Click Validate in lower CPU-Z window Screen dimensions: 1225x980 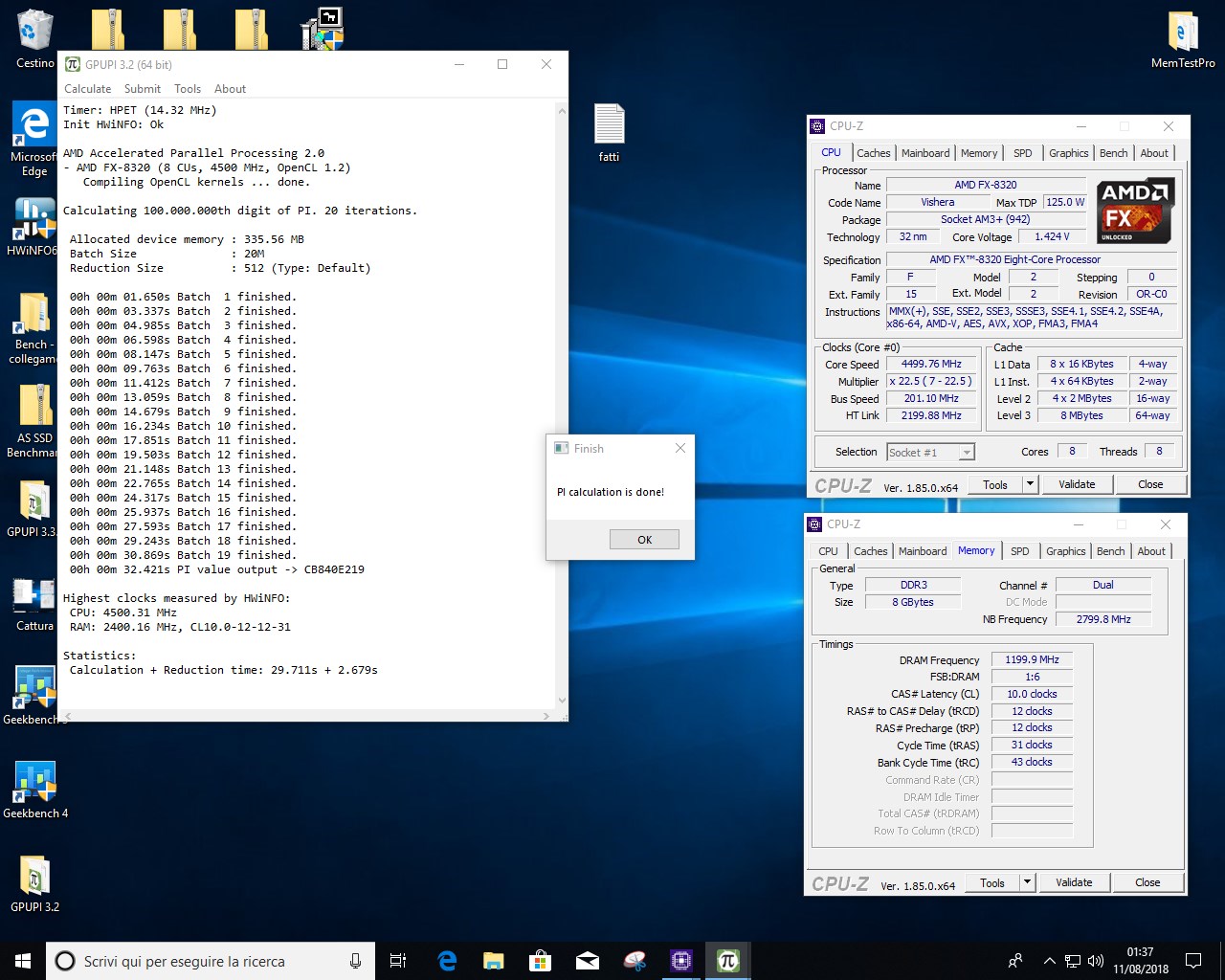(1074, 882)
